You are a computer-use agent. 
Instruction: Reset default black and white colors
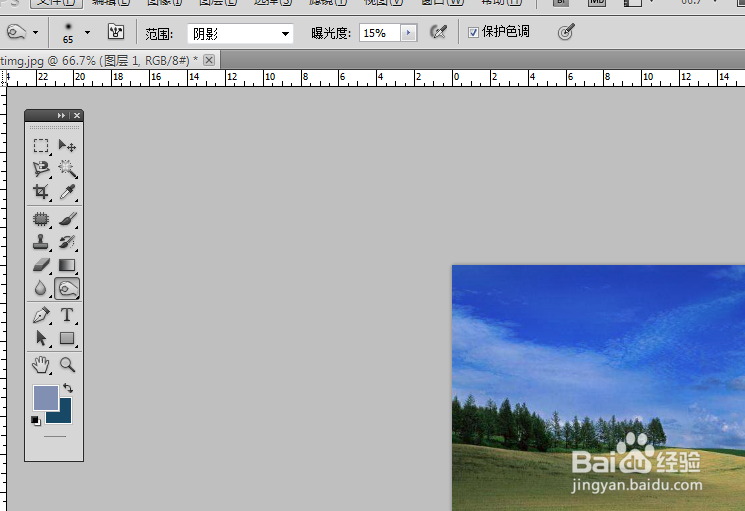click(36, 420)
